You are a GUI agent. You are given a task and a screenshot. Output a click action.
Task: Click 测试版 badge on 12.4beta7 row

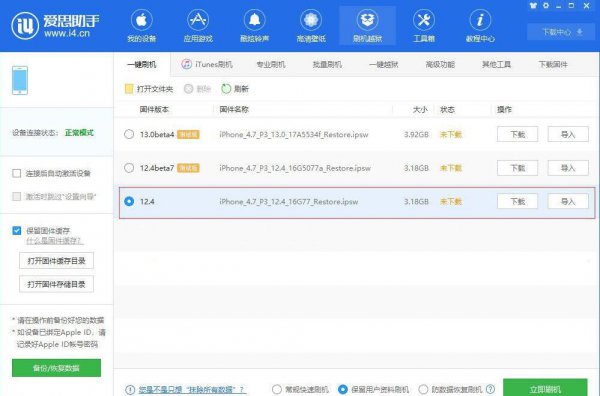click(188, 168)
